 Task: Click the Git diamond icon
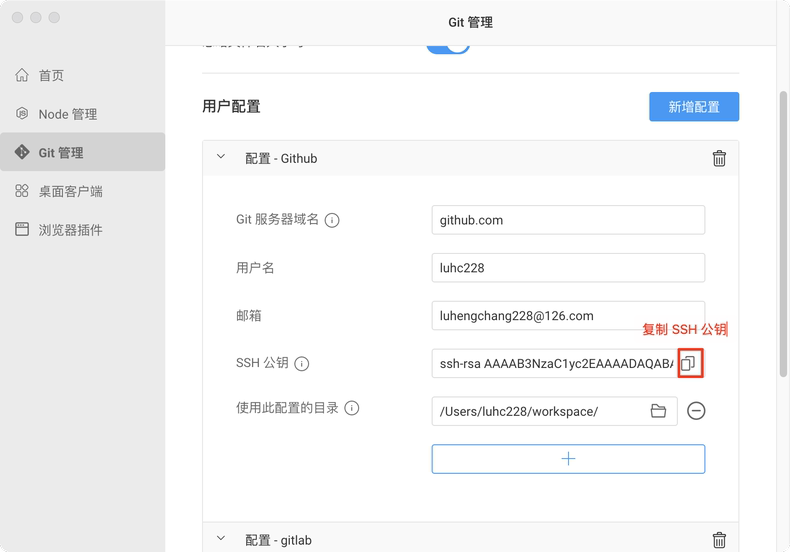pos(22,152)
